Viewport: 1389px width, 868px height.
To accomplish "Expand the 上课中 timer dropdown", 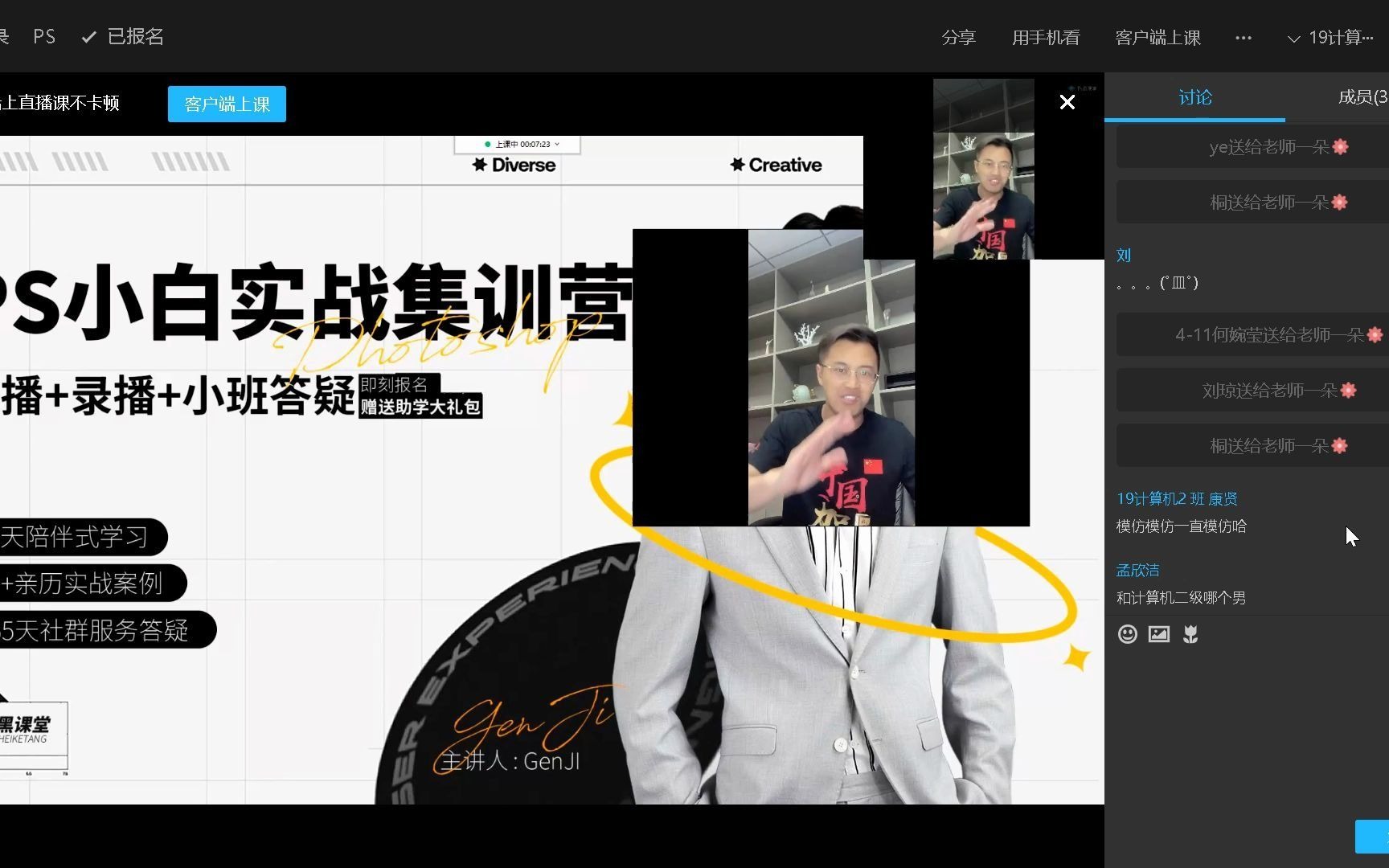I will coord(556,145).
